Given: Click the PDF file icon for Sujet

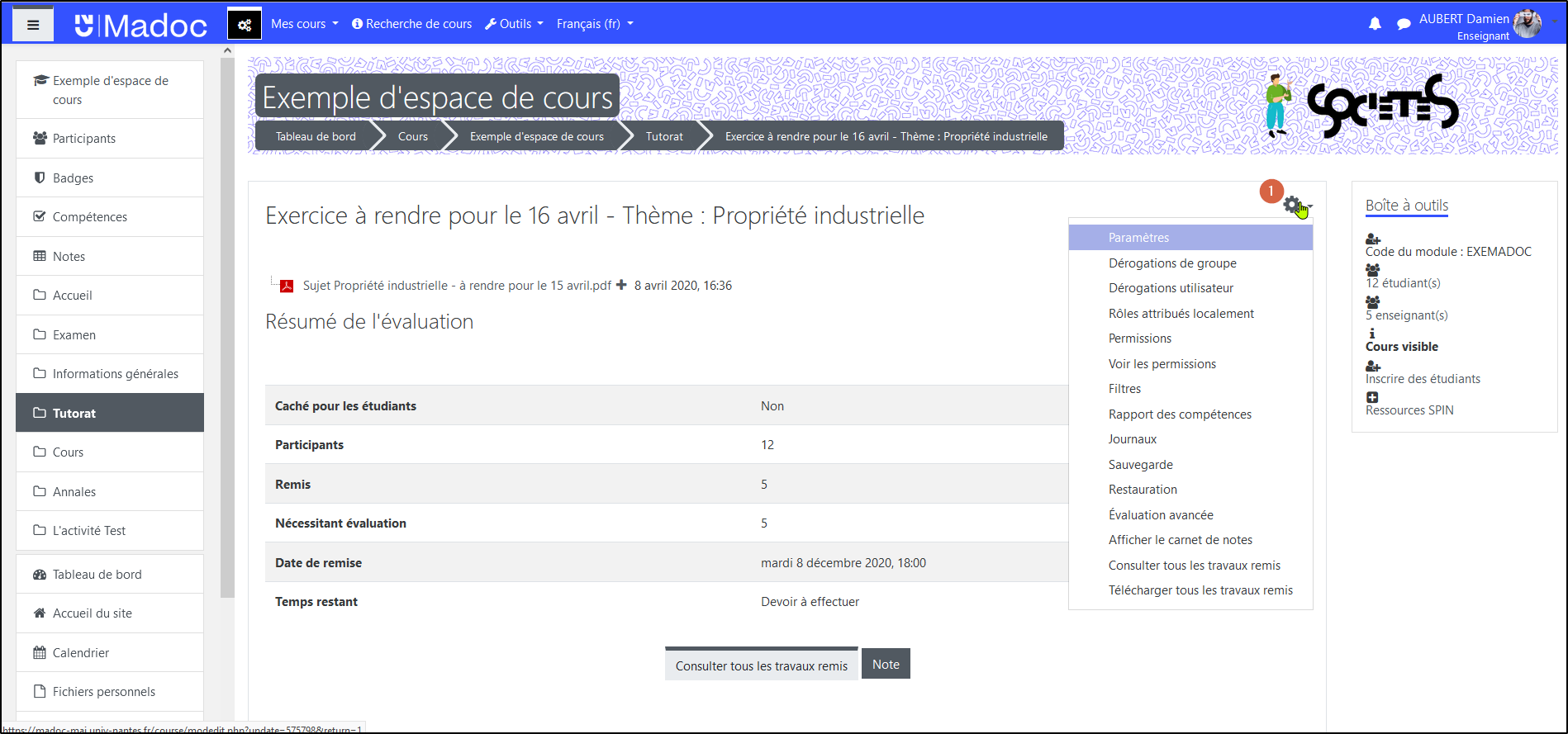Looking at the screenshot, I should click(x=287, y=286).
